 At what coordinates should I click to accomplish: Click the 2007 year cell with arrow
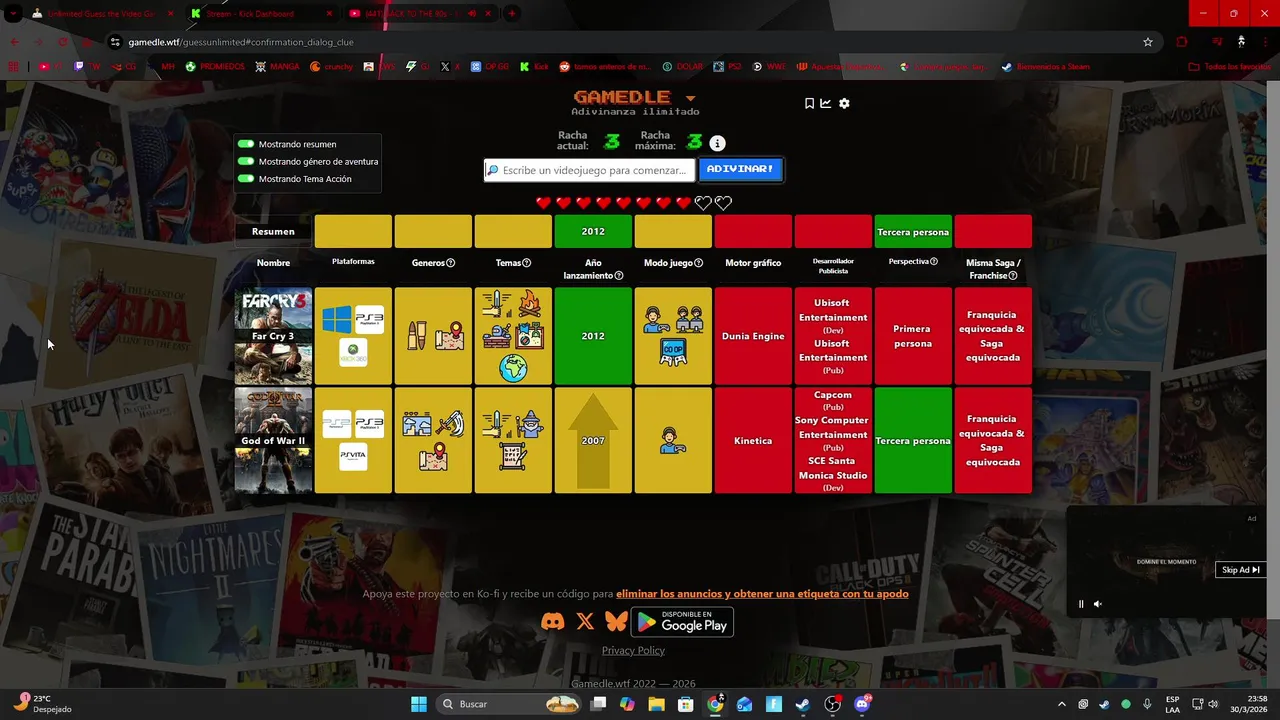click(593, 441)
